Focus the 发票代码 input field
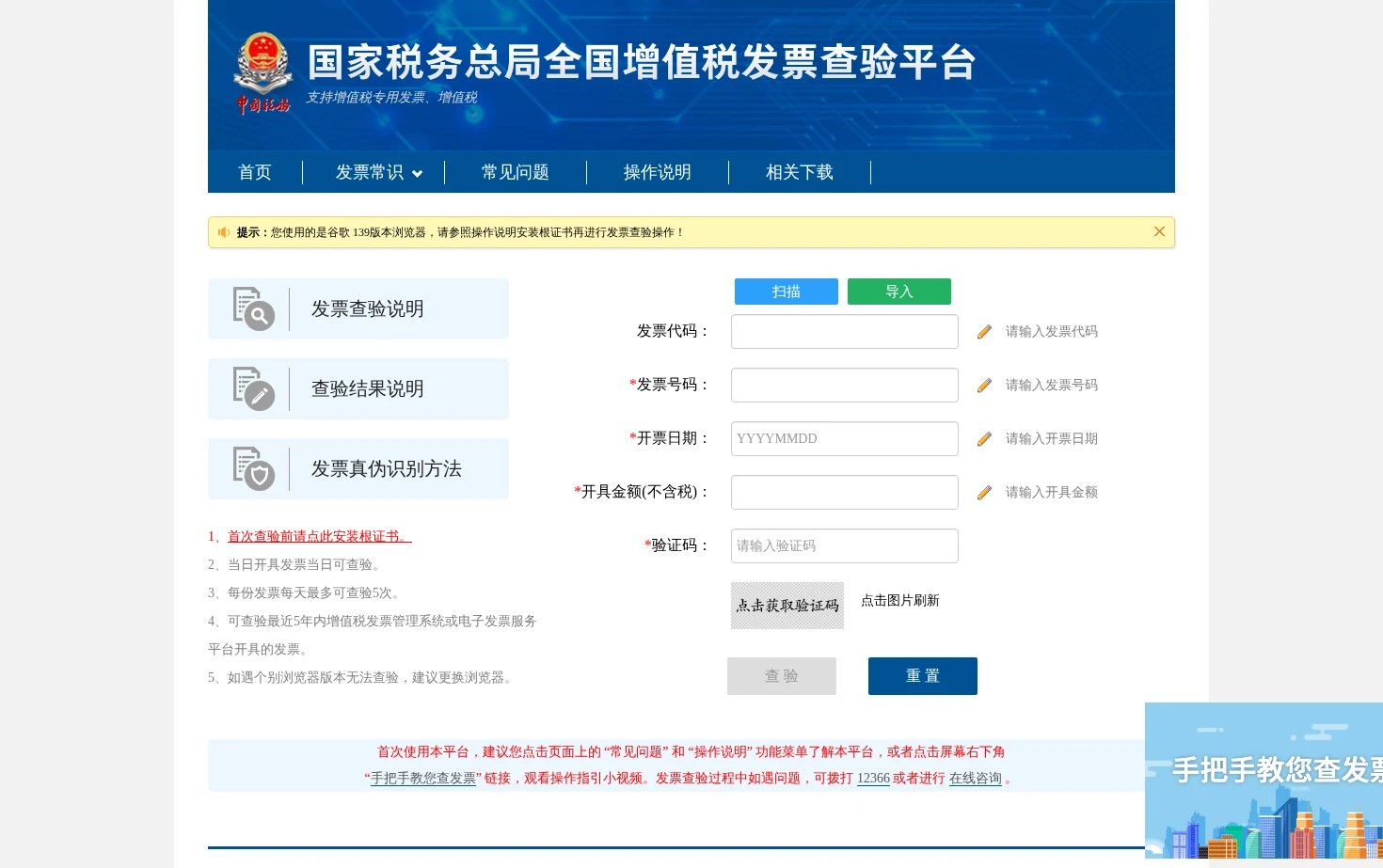Screen dimensions: 1383x868 [845, 332]
